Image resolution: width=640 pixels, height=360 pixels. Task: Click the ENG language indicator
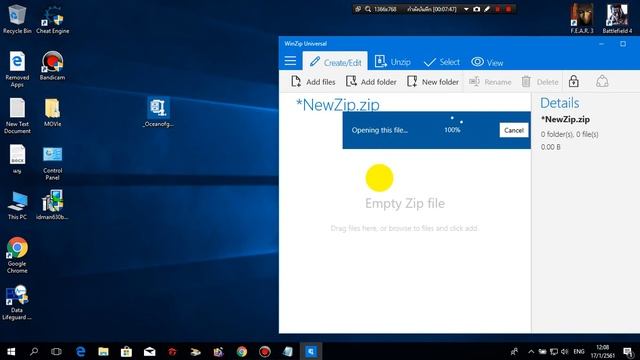(579, 351)
